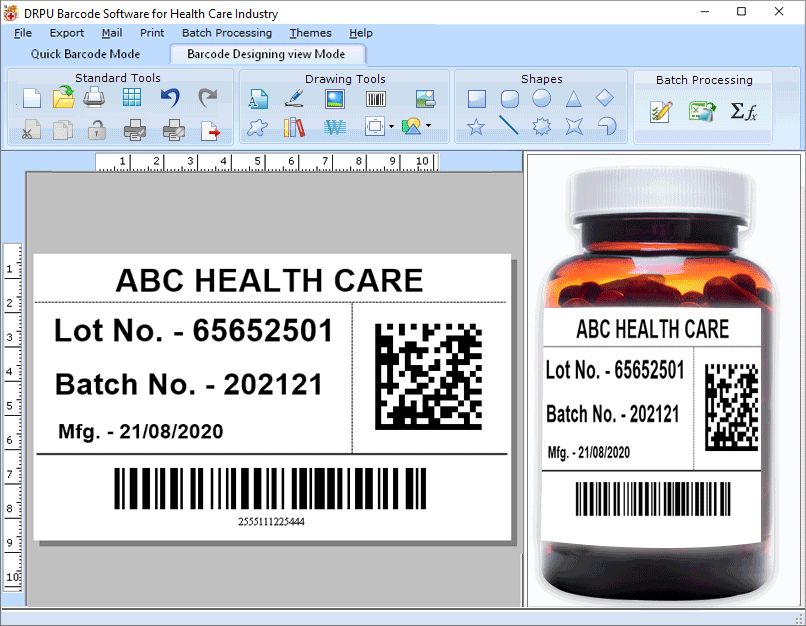The width and height of the screenshot is (806, 626).
Task: Click the padlock lock icon
Action: coord(96,130)
